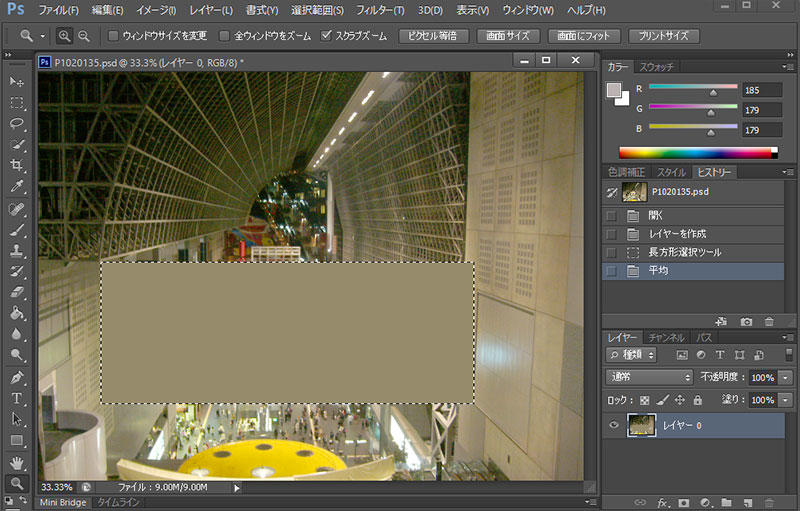The image size is (800, 511).
Task: Set history brush source beside 平均 state
Action: (x=611, y=271)
